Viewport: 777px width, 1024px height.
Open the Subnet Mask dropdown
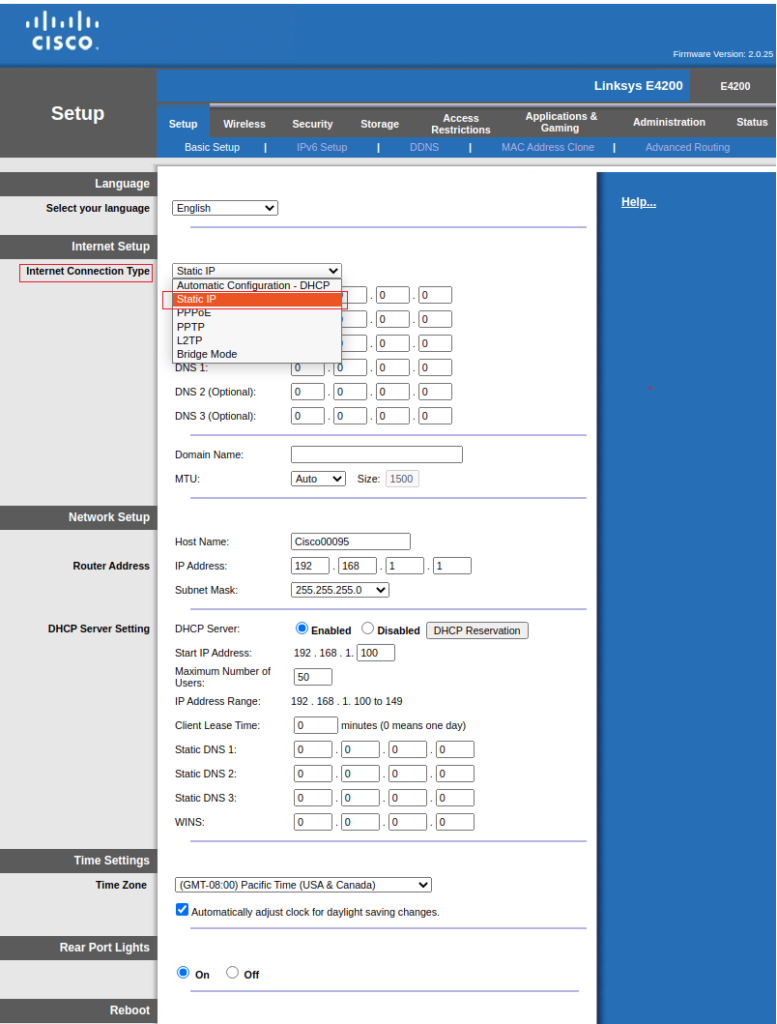(339, 590)
